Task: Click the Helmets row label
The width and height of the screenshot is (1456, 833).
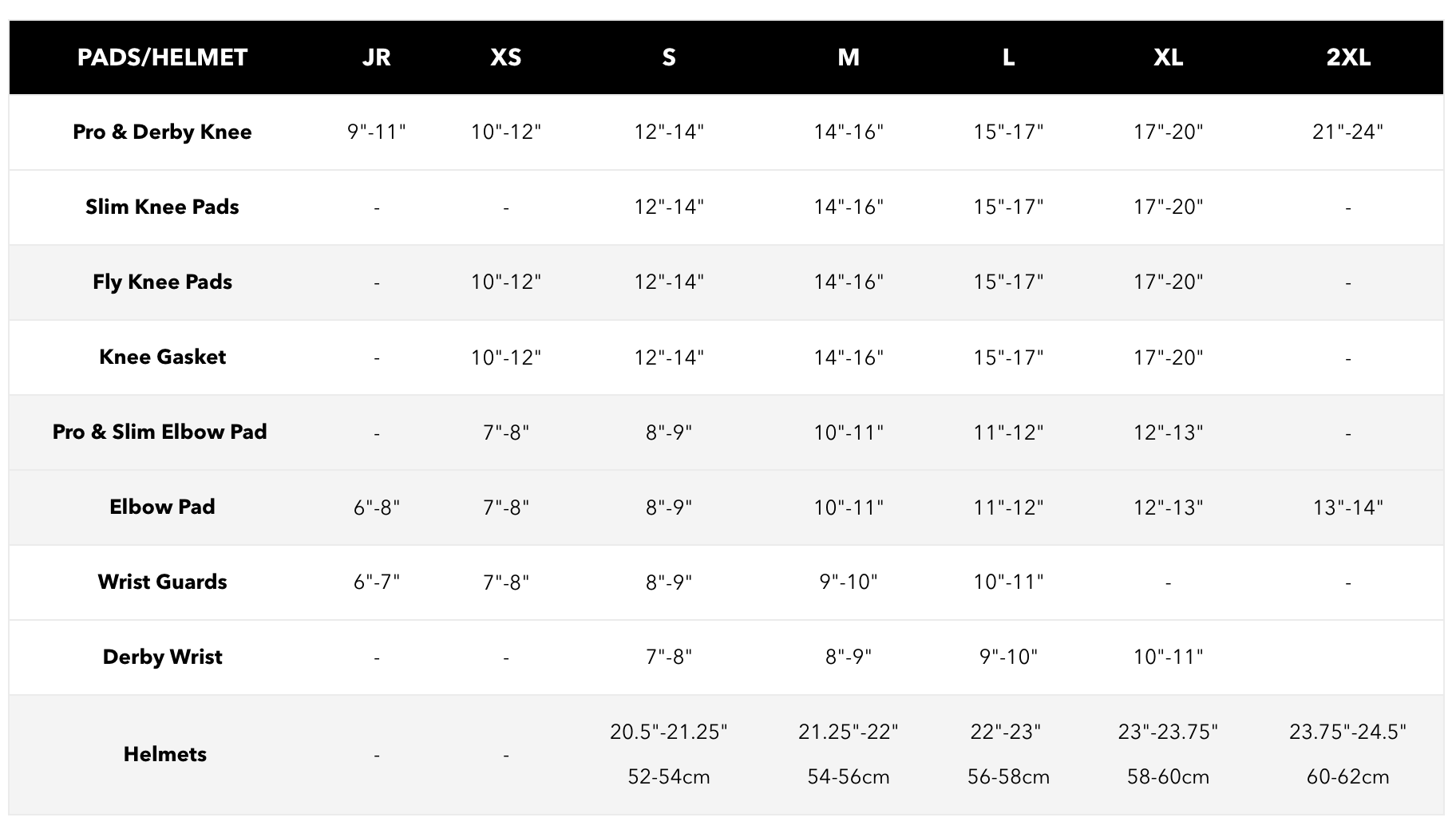Action: coord(164,754)
